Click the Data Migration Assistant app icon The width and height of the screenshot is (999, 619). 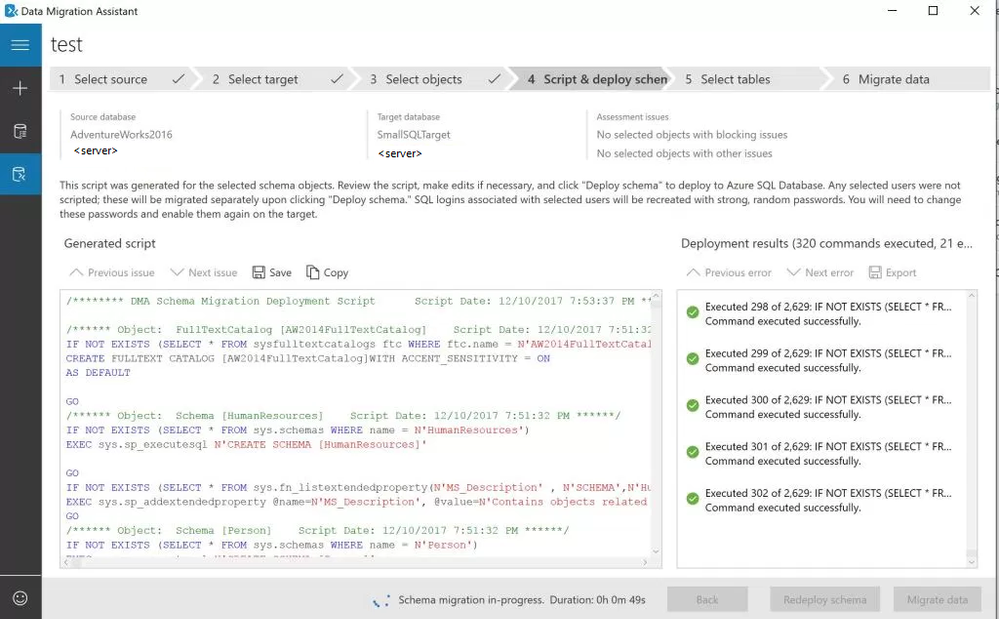(x=11, y=11)
